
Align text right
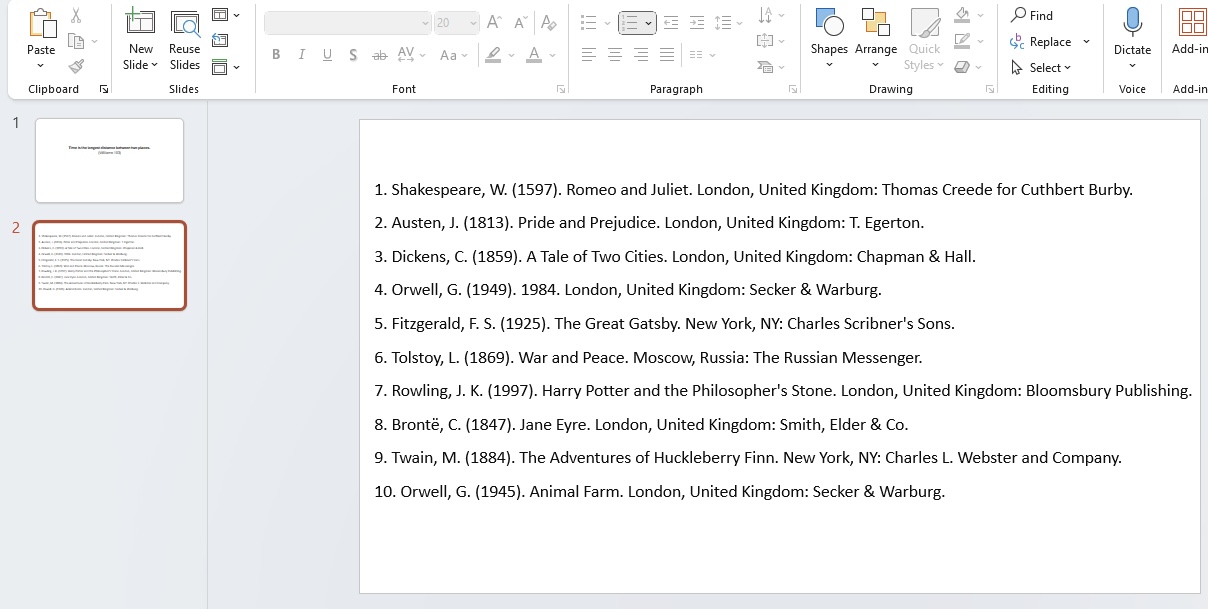pyautogui.click(x=641, y=55)
